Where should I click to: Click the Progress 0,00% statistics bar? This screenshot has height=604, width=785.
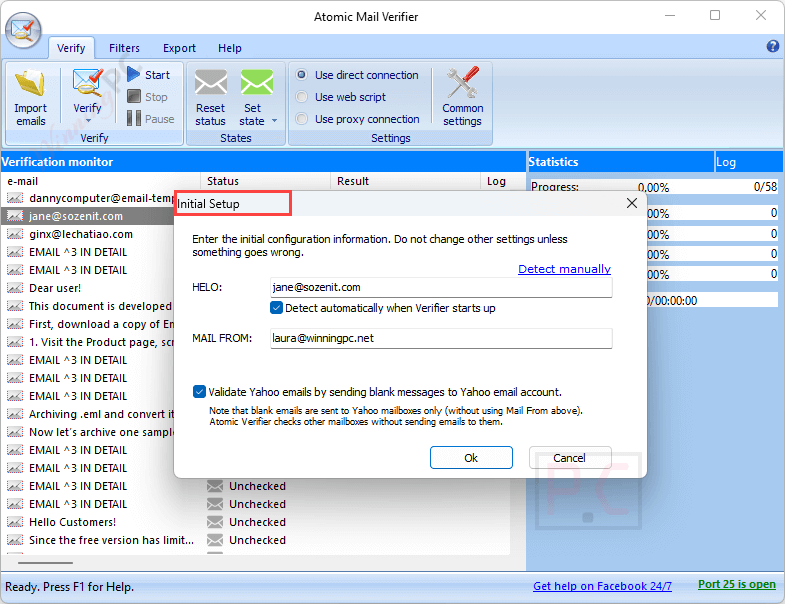pyautogui.click(x=654, y=187)
